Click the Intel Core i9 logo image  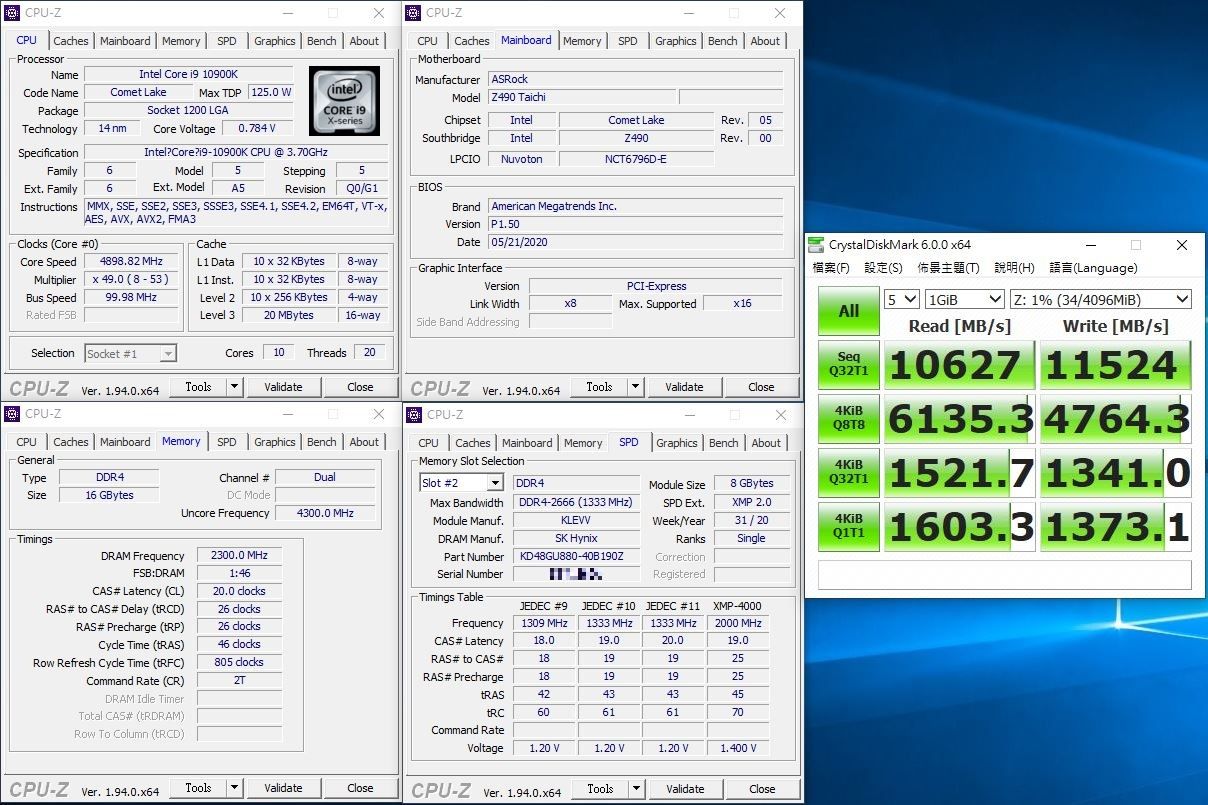(x=344, y=101)
